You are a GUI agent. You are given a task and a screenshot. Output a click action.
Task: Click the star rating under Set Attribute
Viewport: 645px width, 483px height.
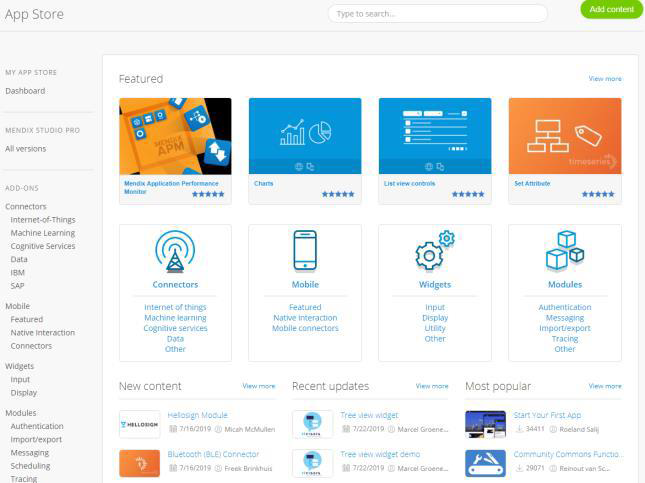(598, 194)
